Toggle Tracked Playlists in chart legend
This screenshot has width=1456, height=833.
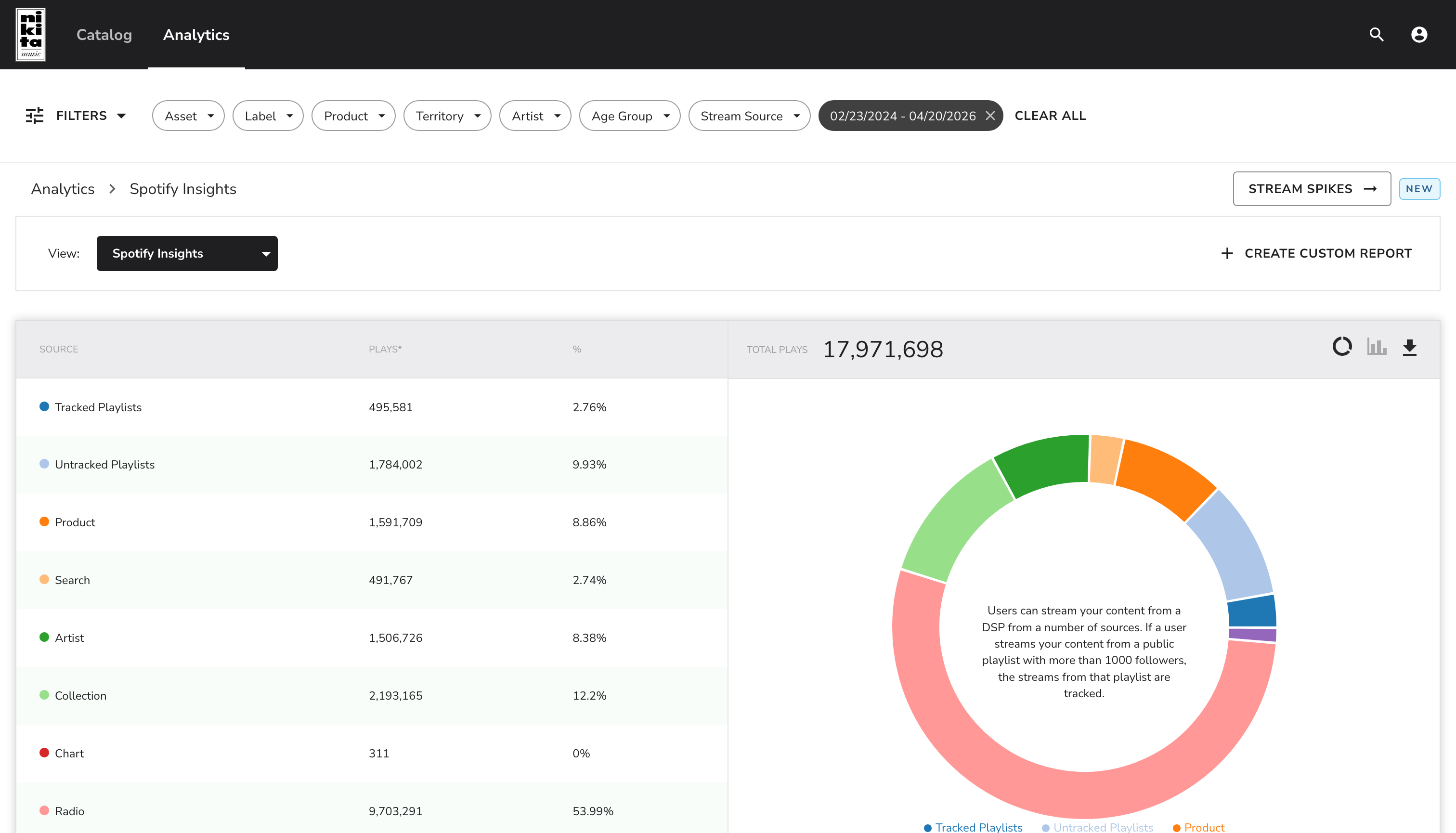973,827
